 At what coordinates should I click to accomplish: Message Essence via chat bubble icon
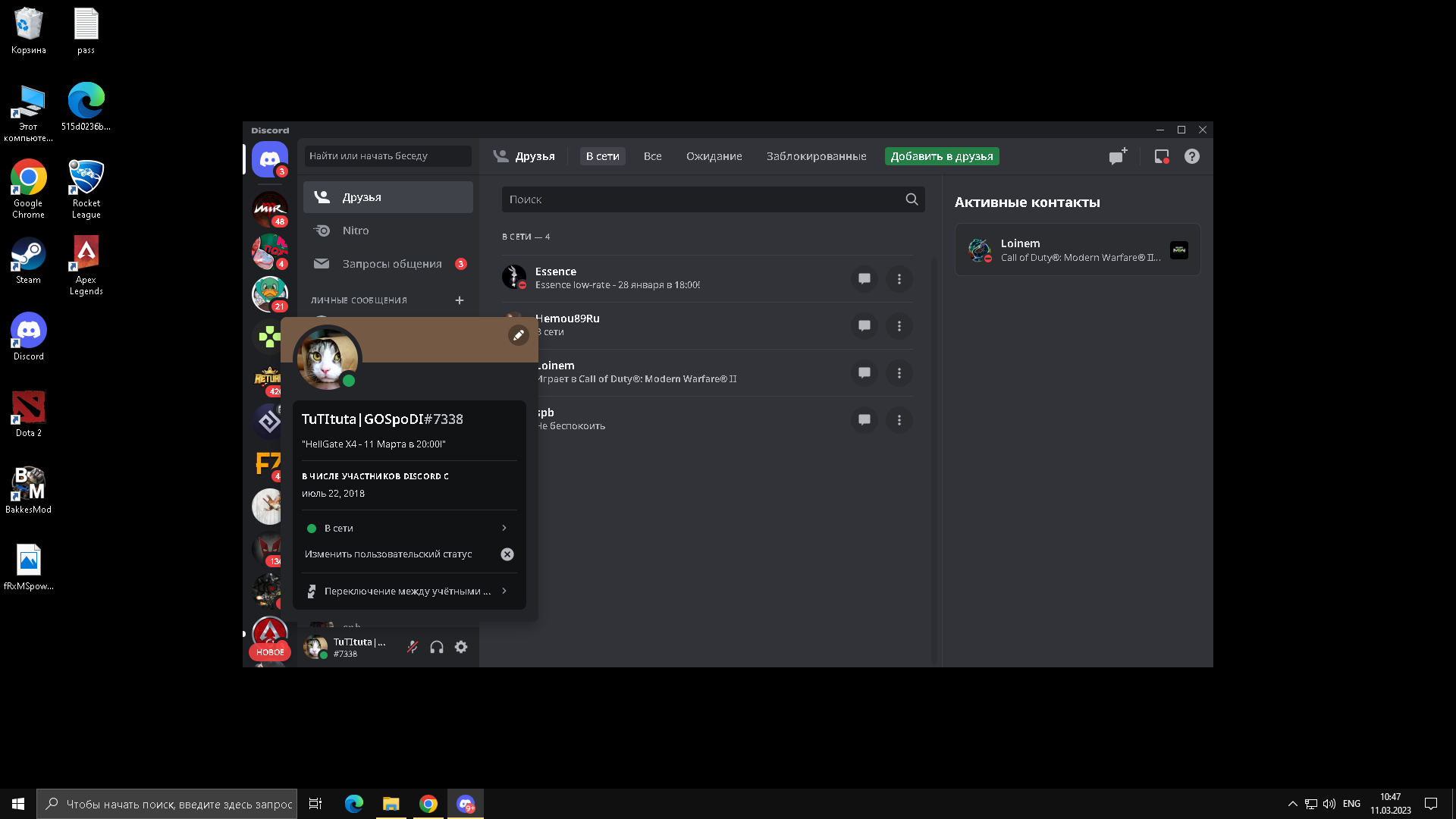(864, 279)
